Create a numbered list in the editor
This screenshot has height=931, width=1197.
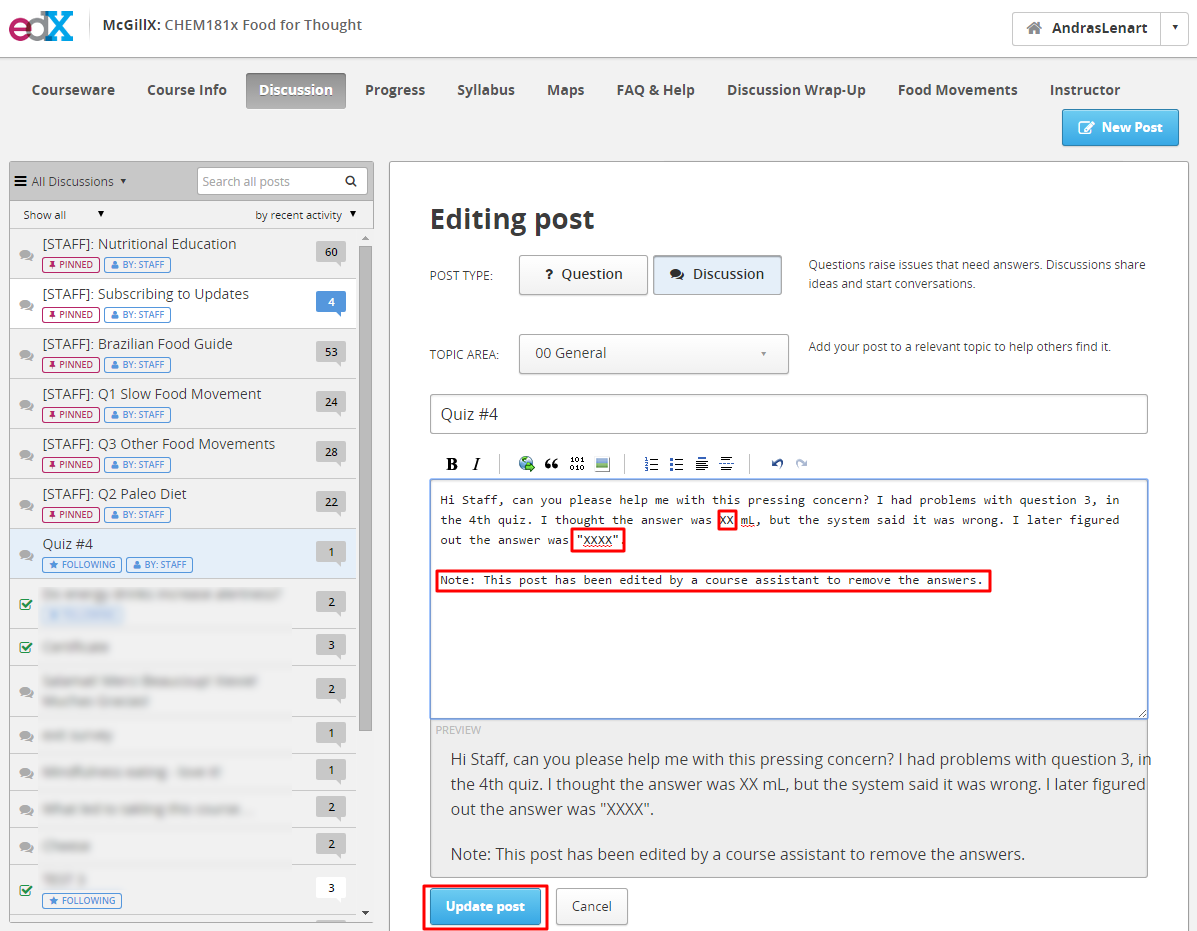click(651, 464)
